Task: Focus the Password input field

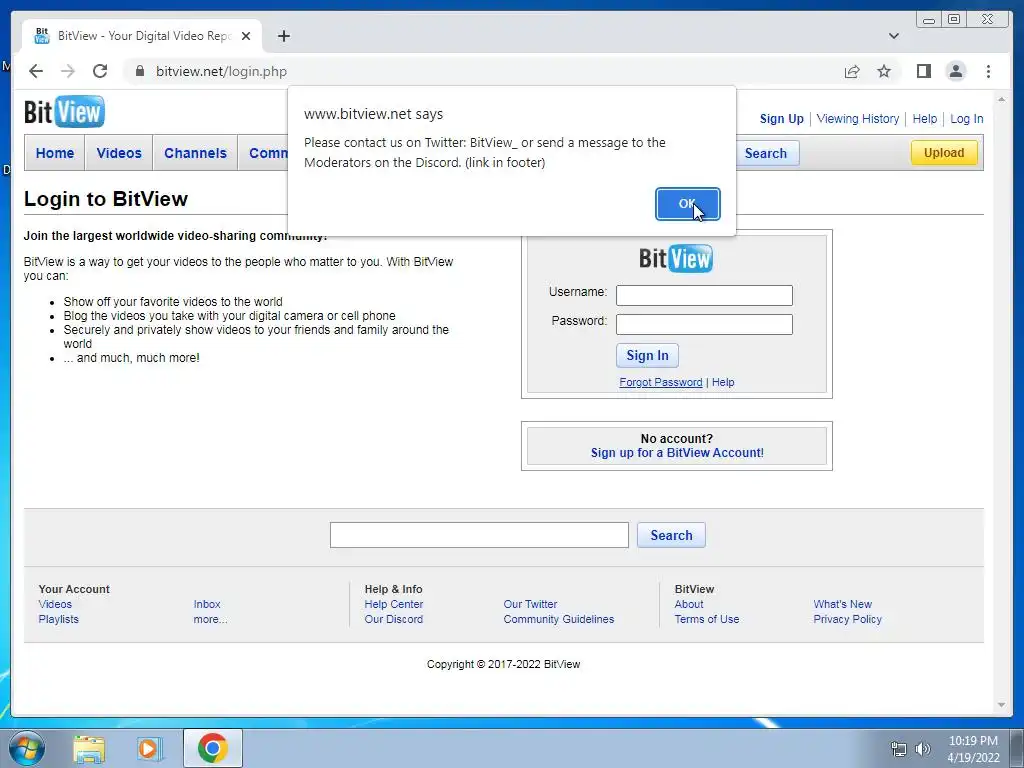Action: coord(704,325)
